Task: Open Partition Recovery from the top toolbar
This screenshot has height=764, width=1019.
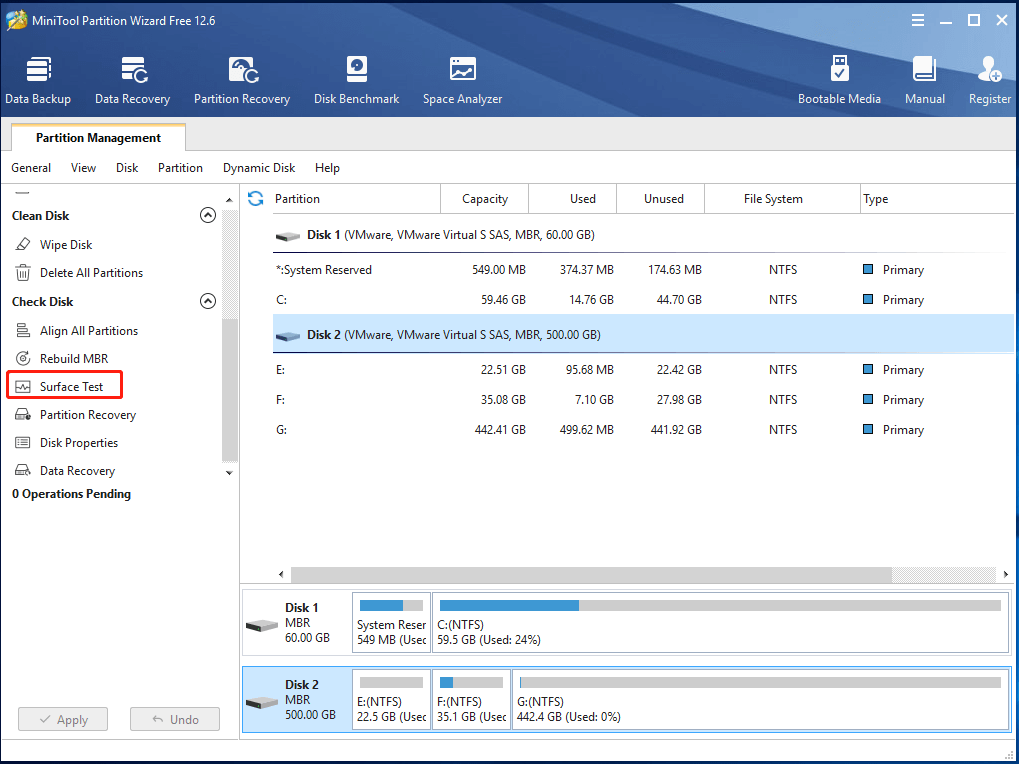Action: coord(242,81)
